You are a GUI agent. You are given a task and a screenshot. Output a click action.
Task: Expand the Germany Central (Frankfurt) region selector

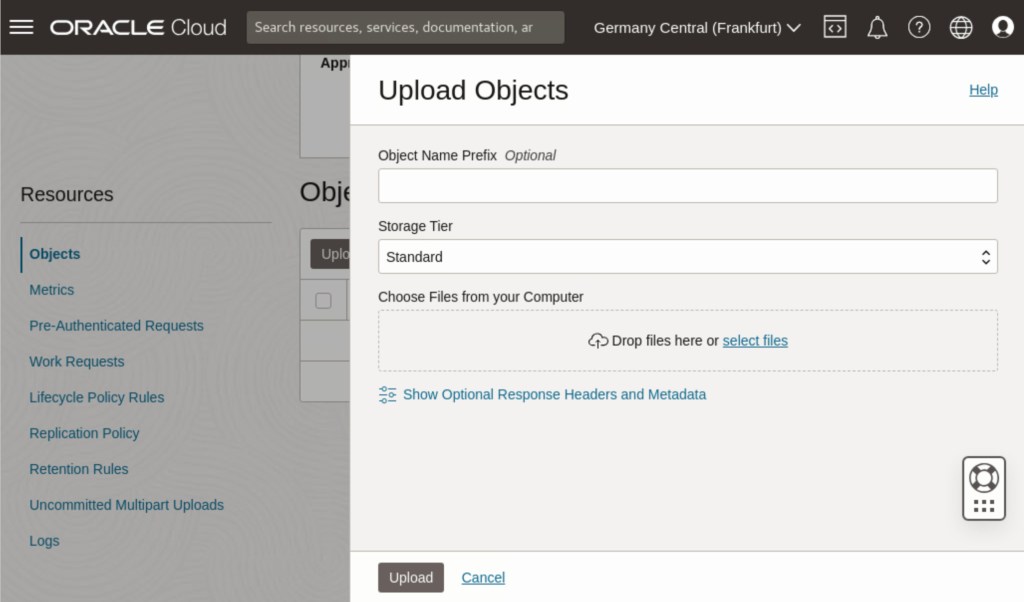point(697,27)
